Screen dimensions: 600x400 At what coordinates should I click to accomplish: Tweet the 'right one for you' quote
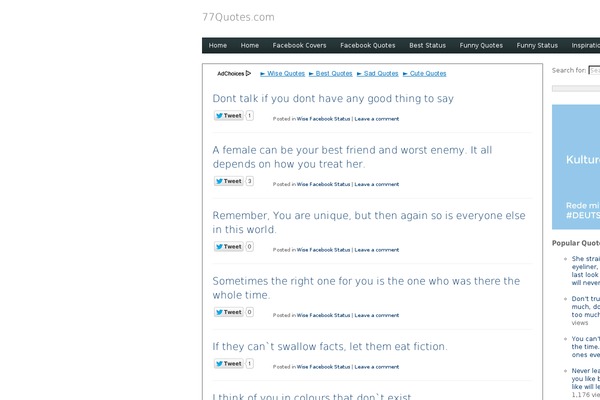click(x=229, y=312)
